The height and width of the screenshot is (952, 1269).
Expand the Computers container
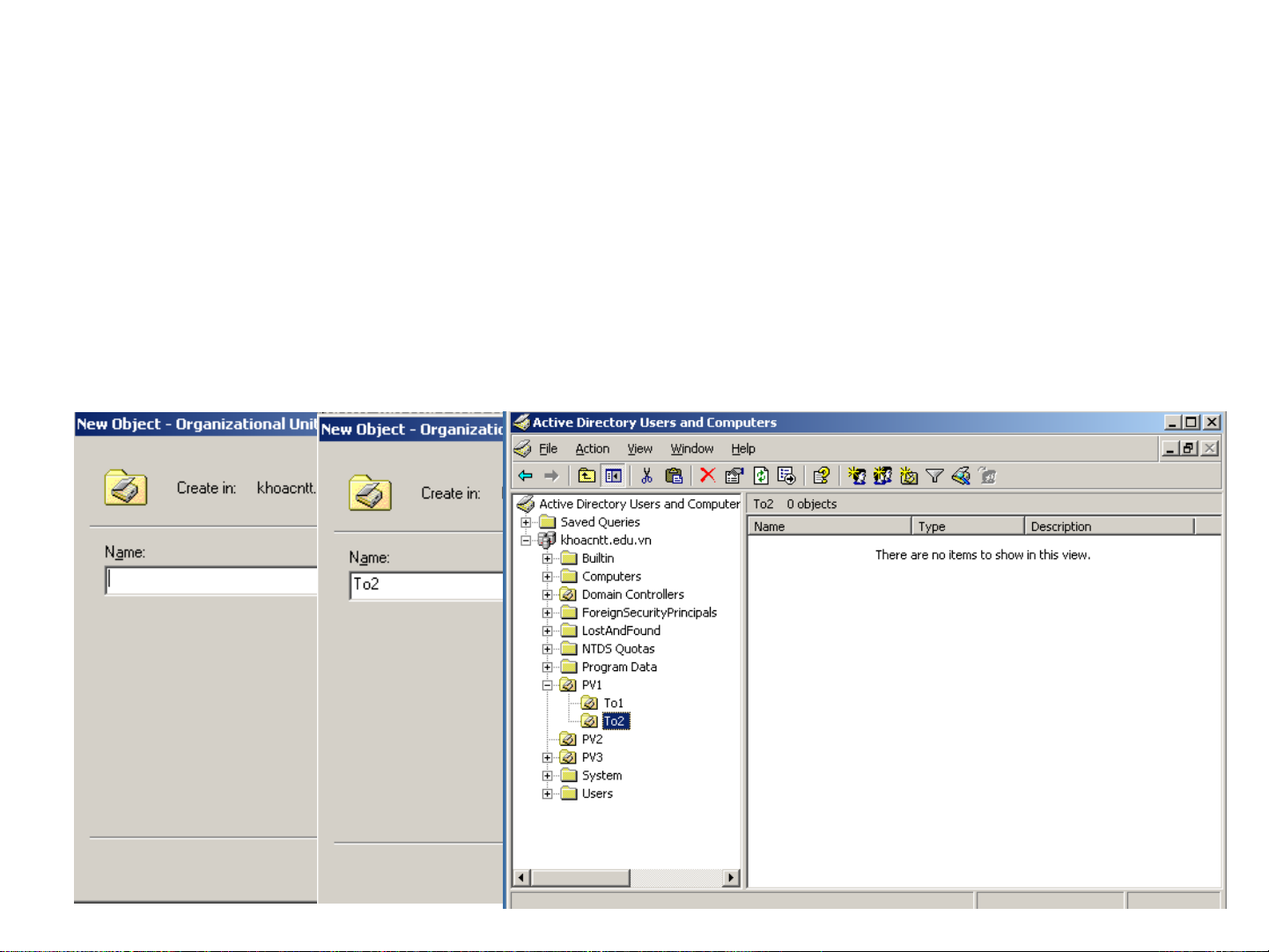tap(547, 577)
